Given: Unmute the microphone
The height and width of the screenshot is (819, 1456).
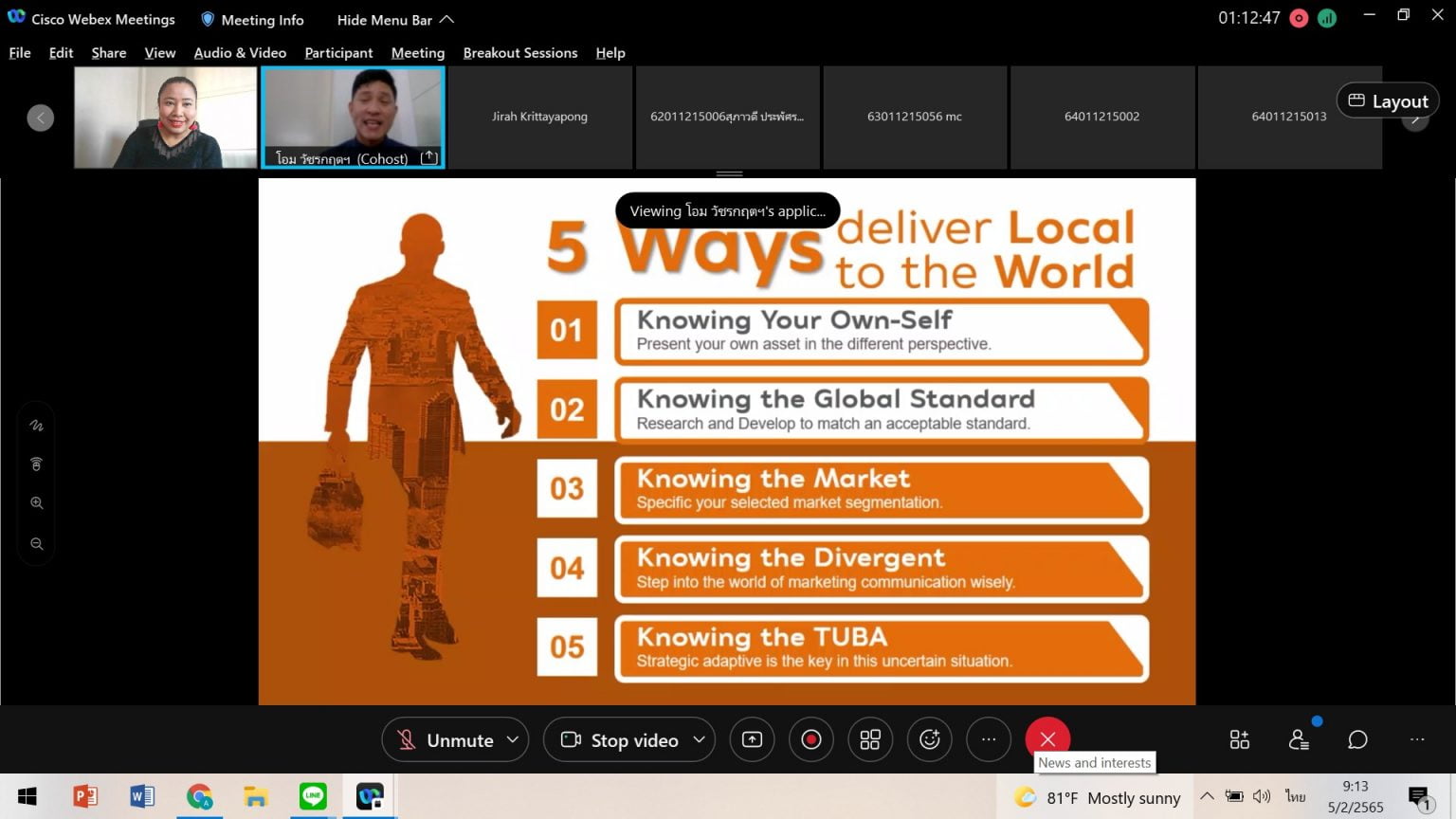Looking at the screenshot, I should click(446, 739).
